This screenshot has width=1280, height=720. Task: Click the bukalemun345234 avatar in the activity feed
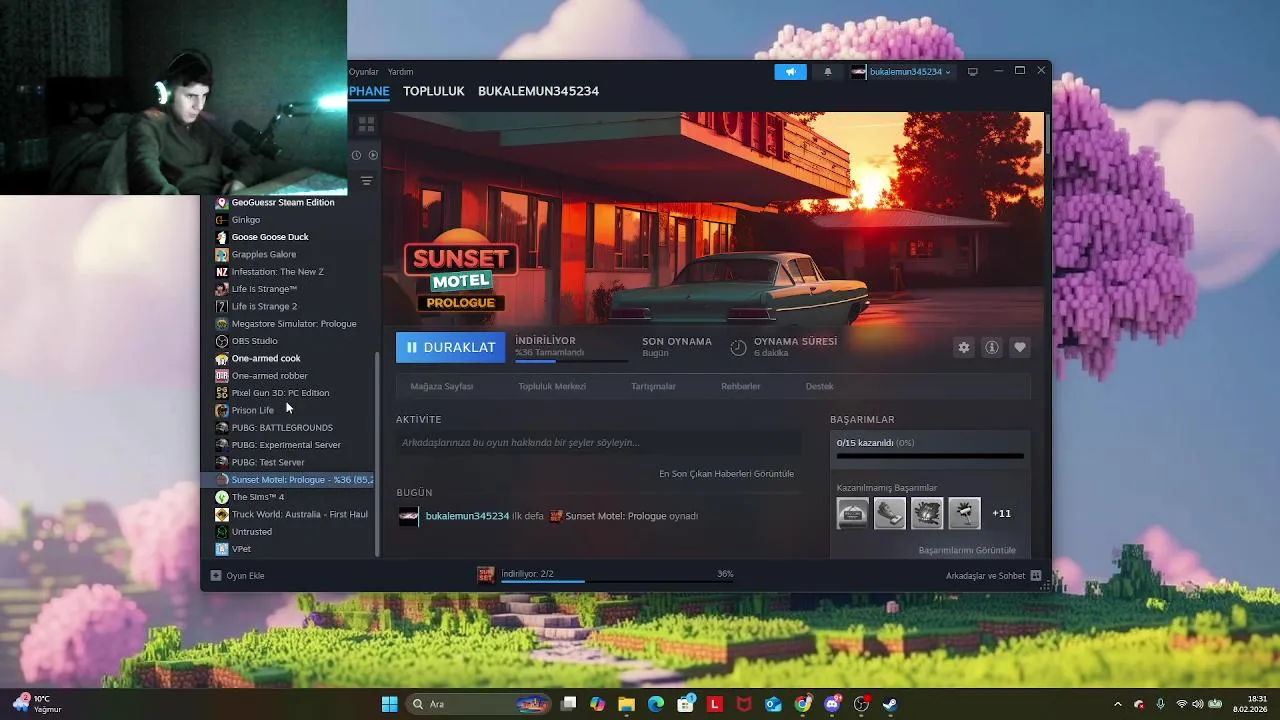click(408, 516)
